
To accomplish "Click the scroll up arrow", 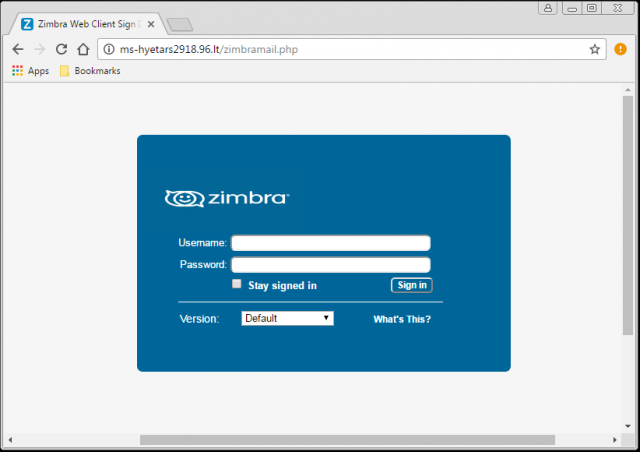I will click(x=628, y=89).
